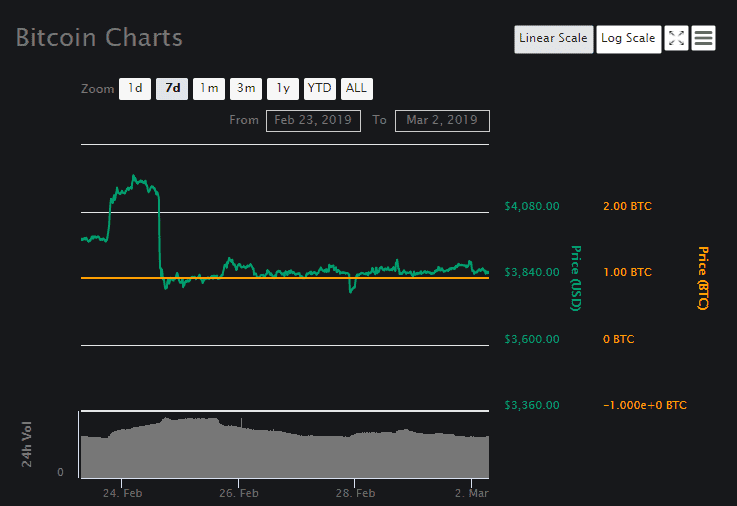Click the orange BTC price line

(285, 278)
